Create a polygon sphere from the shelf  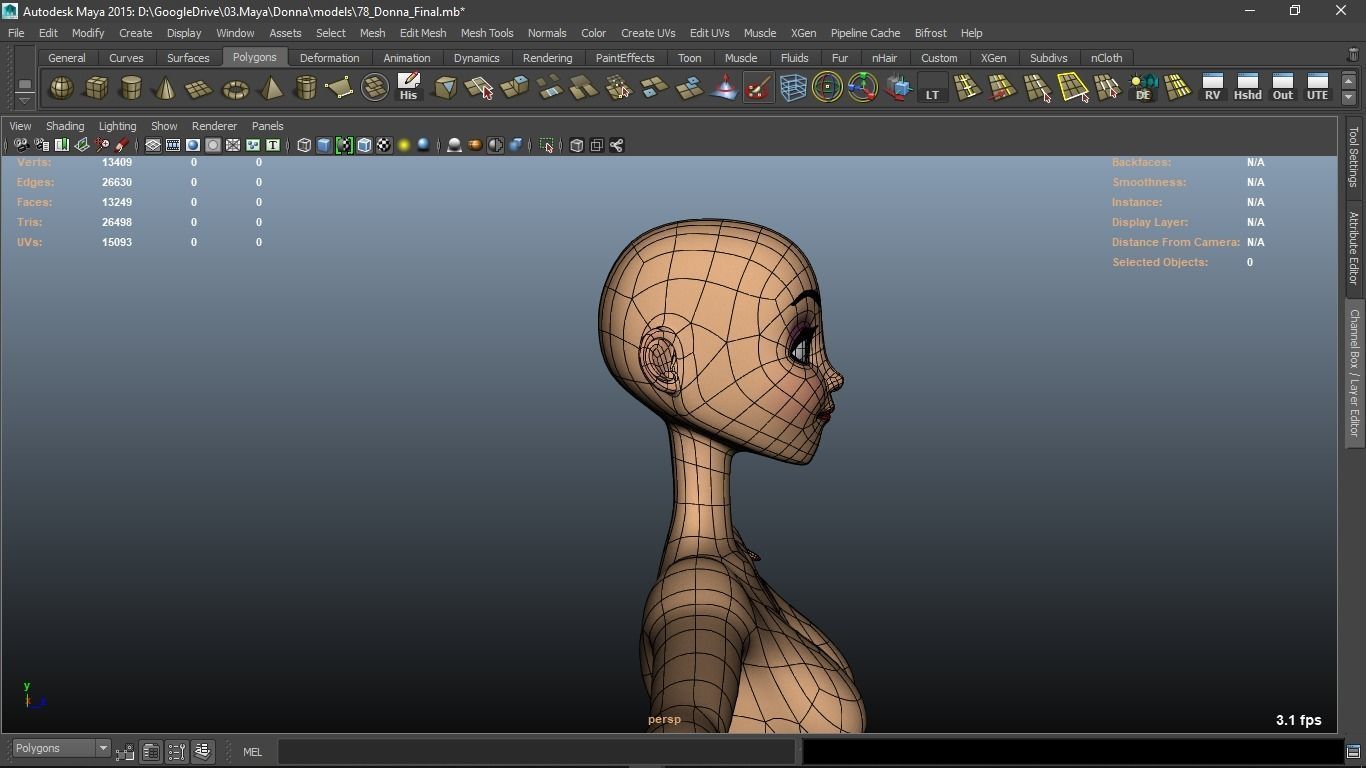point(61,88)
